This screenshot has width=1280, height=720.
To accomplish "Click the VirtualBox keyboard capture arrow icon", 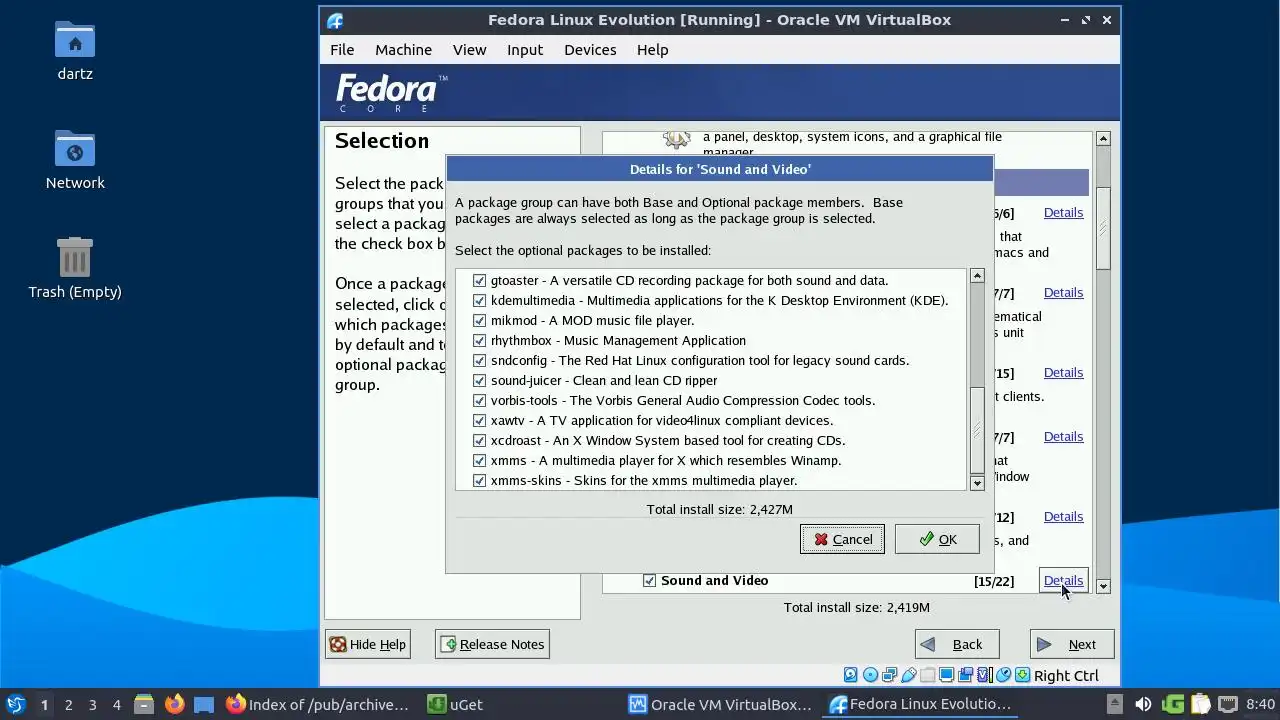I will pyautogui.click(x=1022, y=675).
